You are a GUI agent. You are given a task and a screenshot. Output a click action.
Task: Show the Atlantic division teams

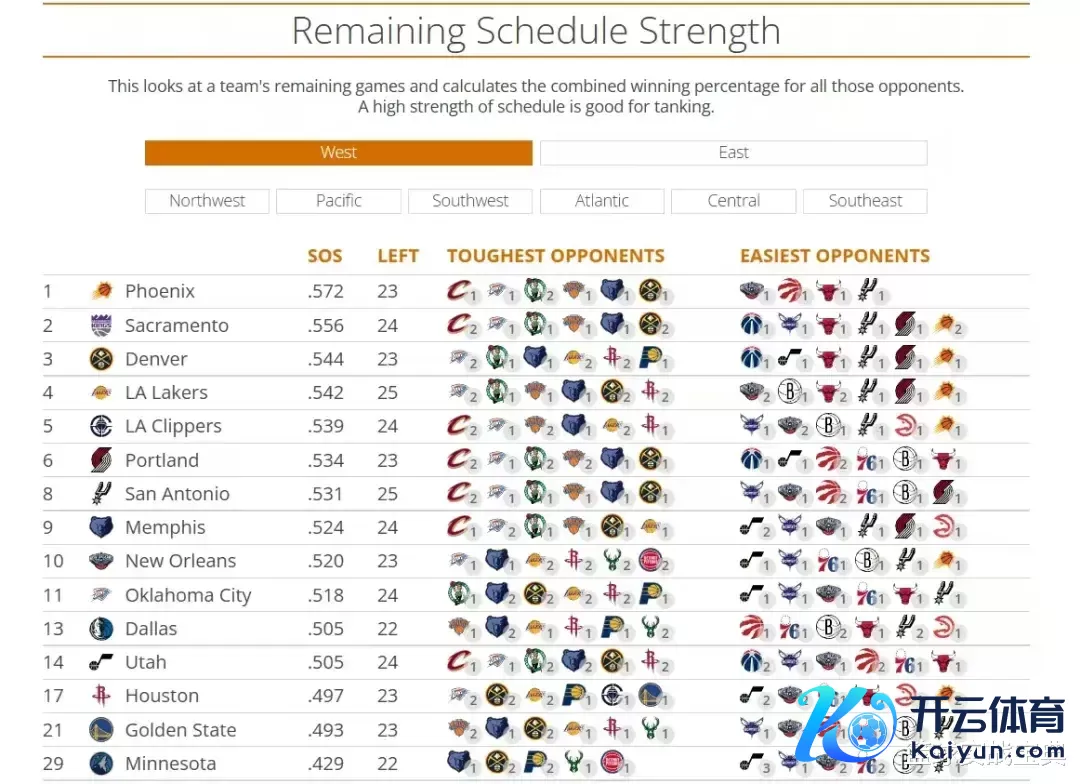[602, 201]
